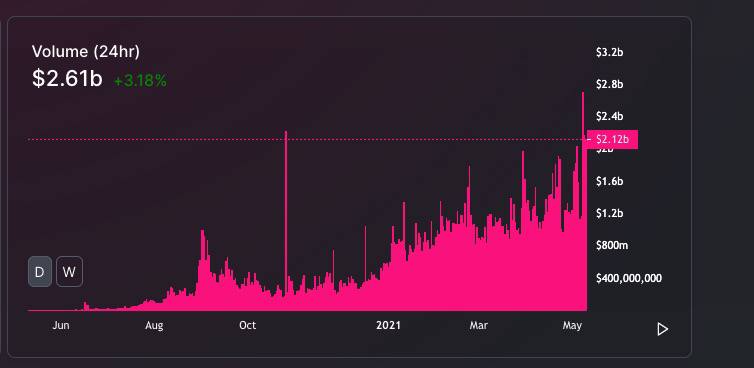Click the $2.4b axis label
This screenshot has height=368, width=754.
[609, 116]
